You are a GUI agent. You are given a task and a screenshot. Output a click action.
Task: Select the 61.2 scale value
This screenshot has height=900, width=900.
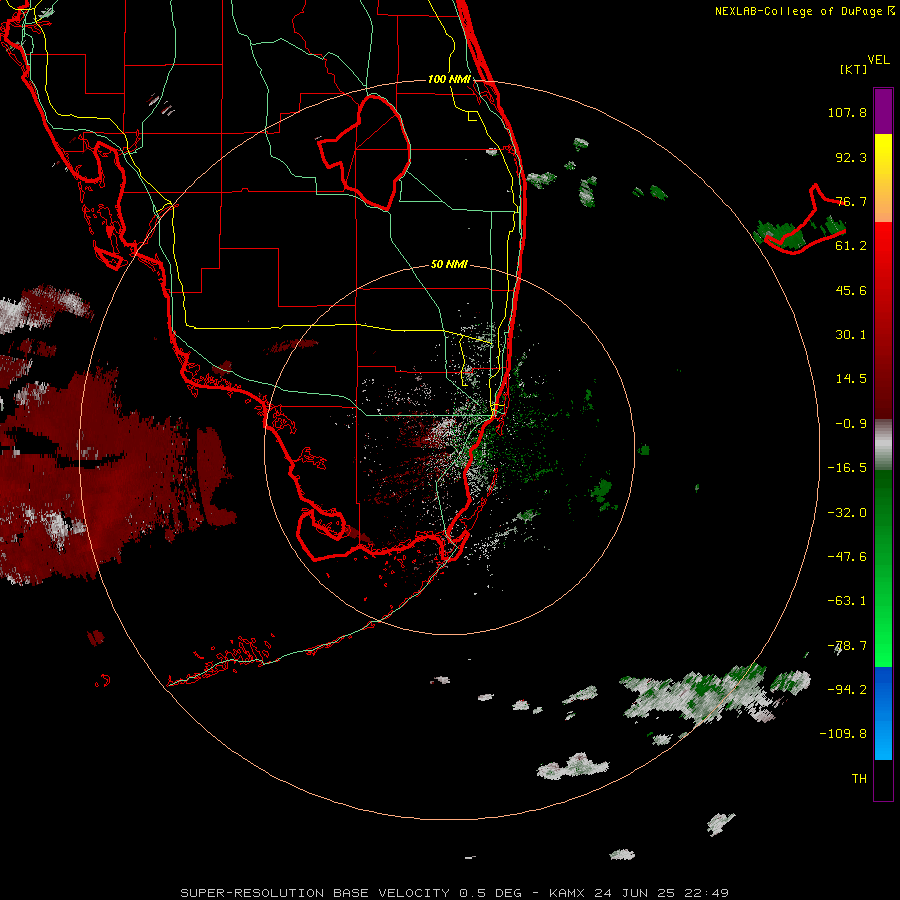851,246
